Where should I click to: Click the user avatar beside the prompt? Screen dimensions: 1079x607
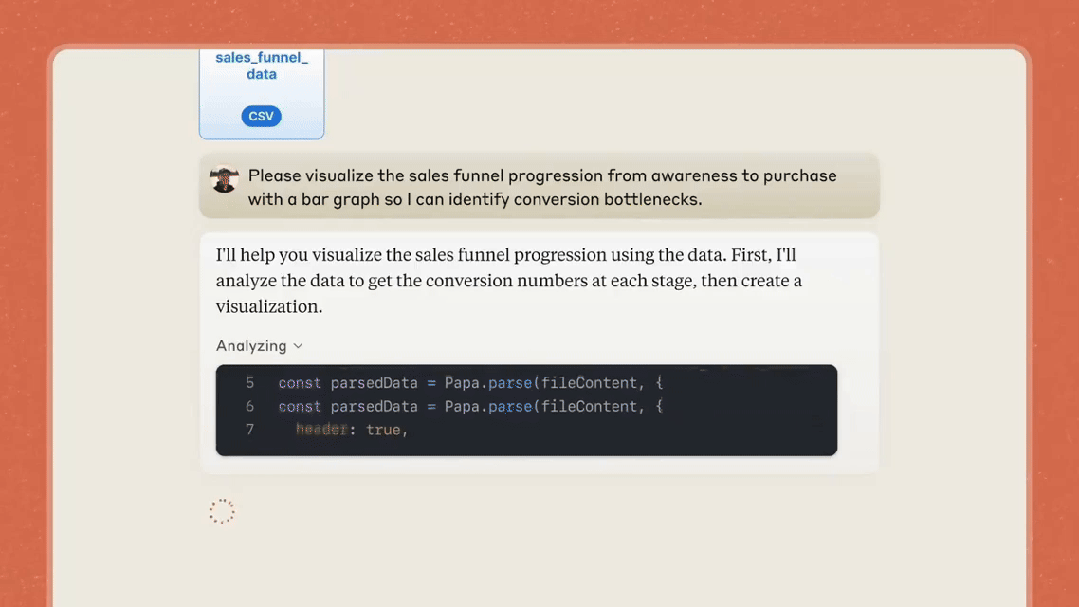[224, 179]
